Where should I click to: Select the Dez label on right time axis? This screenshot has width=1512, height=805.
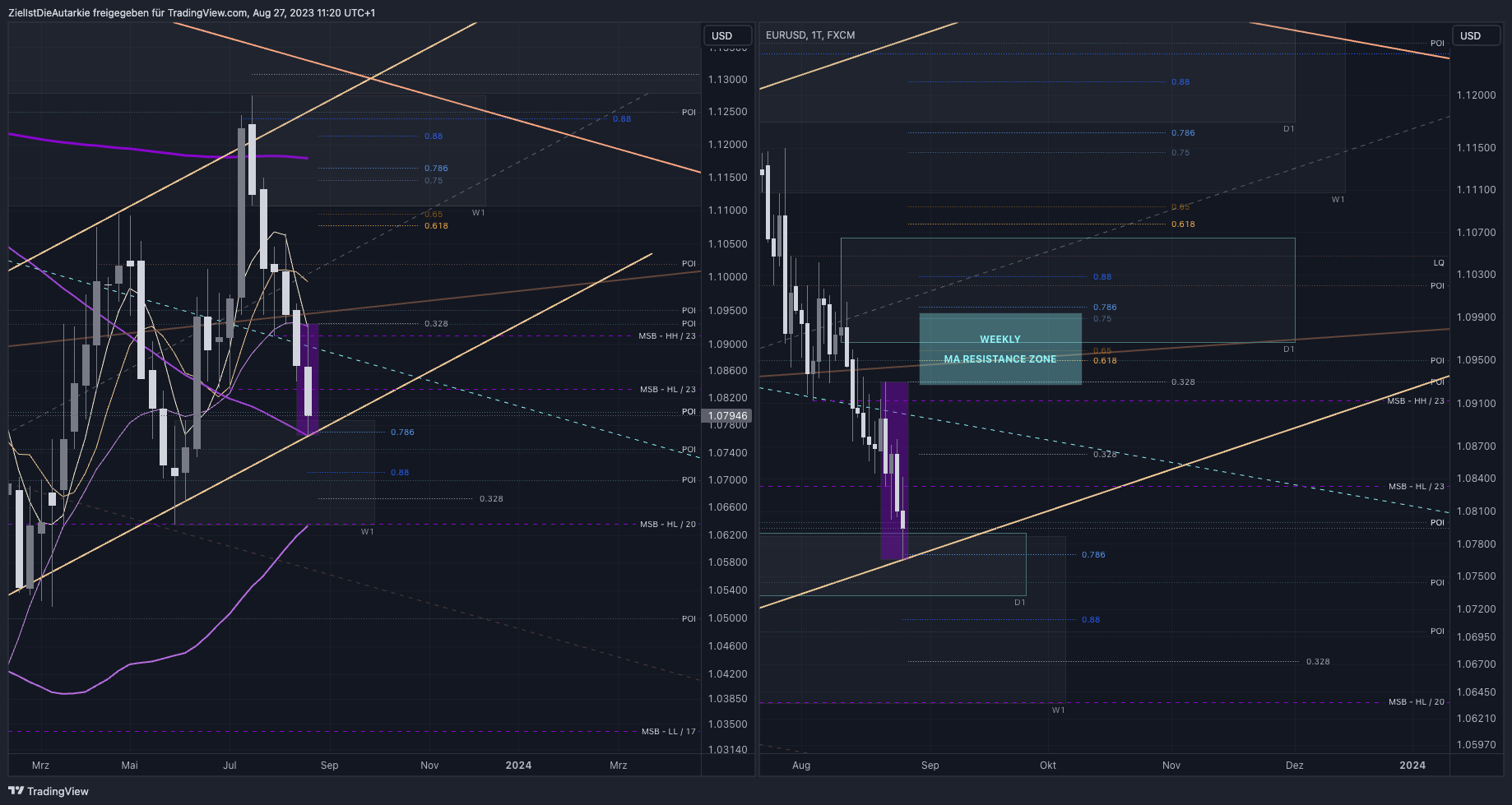click(x=1295, y=765)
